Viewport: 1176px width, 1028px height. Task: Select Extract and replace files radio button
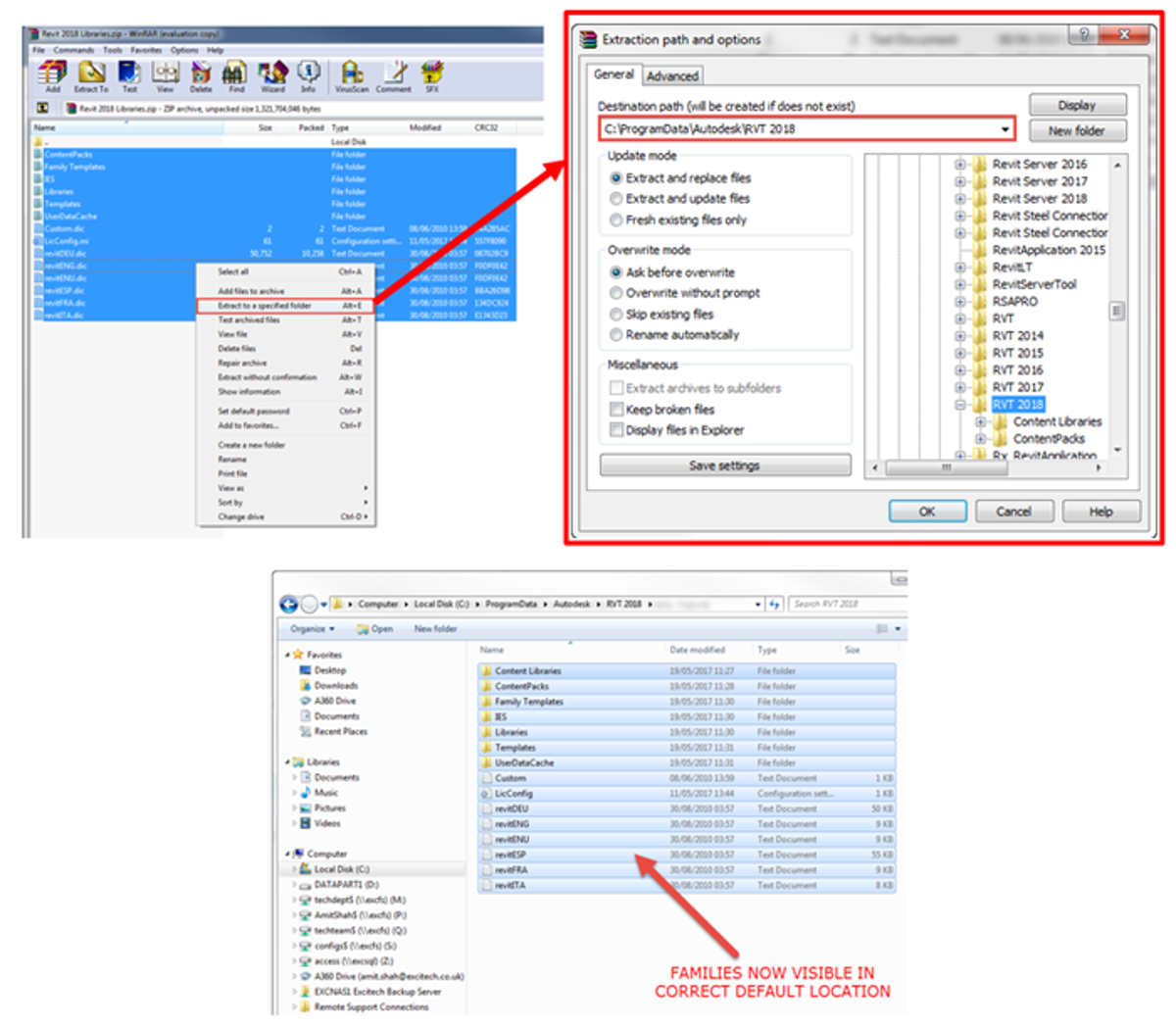coord(616,178)
